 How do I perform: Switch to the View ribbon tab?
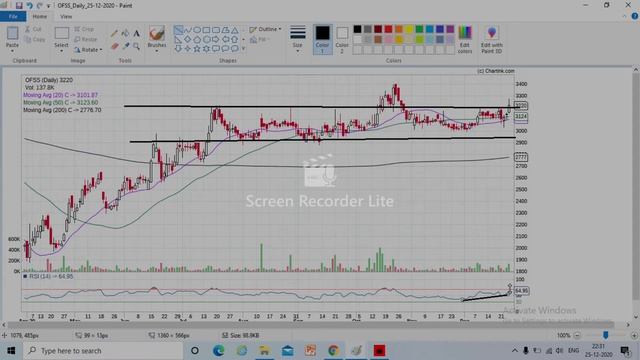tap(66, 17)
